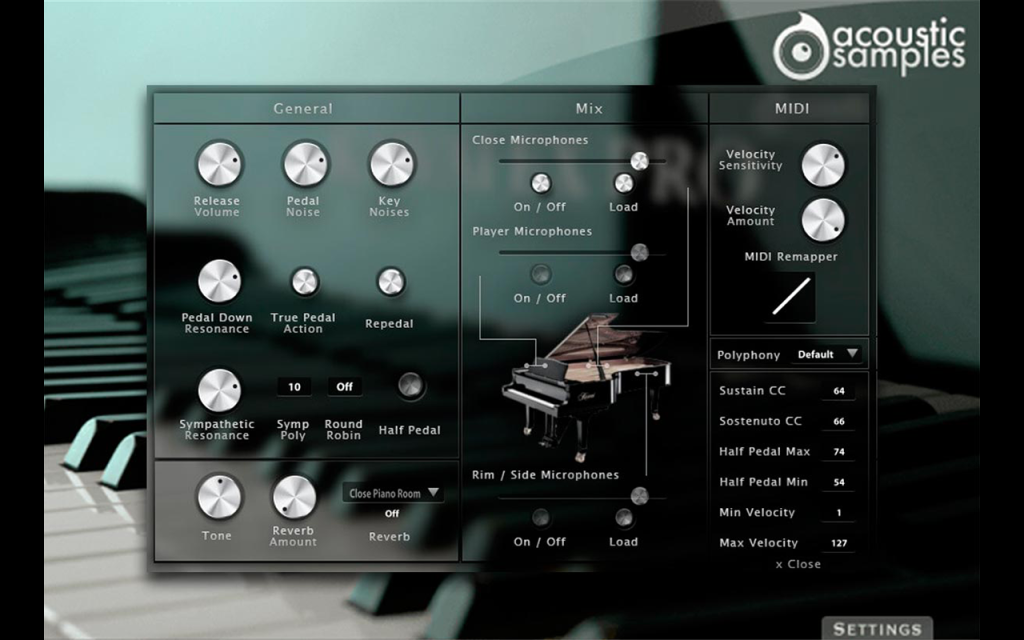
Task: Click the Sympathetic Resonance knob
Action: [219, 391]
